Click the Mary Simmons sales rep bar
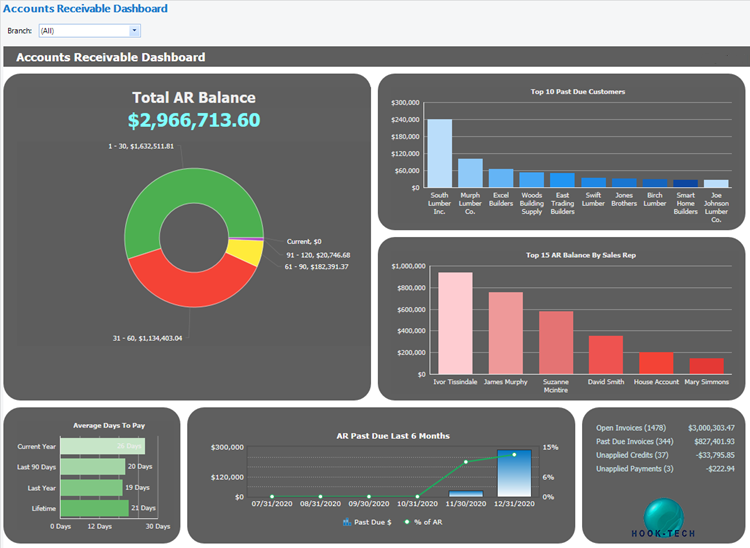The height and width of the screenshot is (548, 750). pyautogui.click(x=706, y=366)
